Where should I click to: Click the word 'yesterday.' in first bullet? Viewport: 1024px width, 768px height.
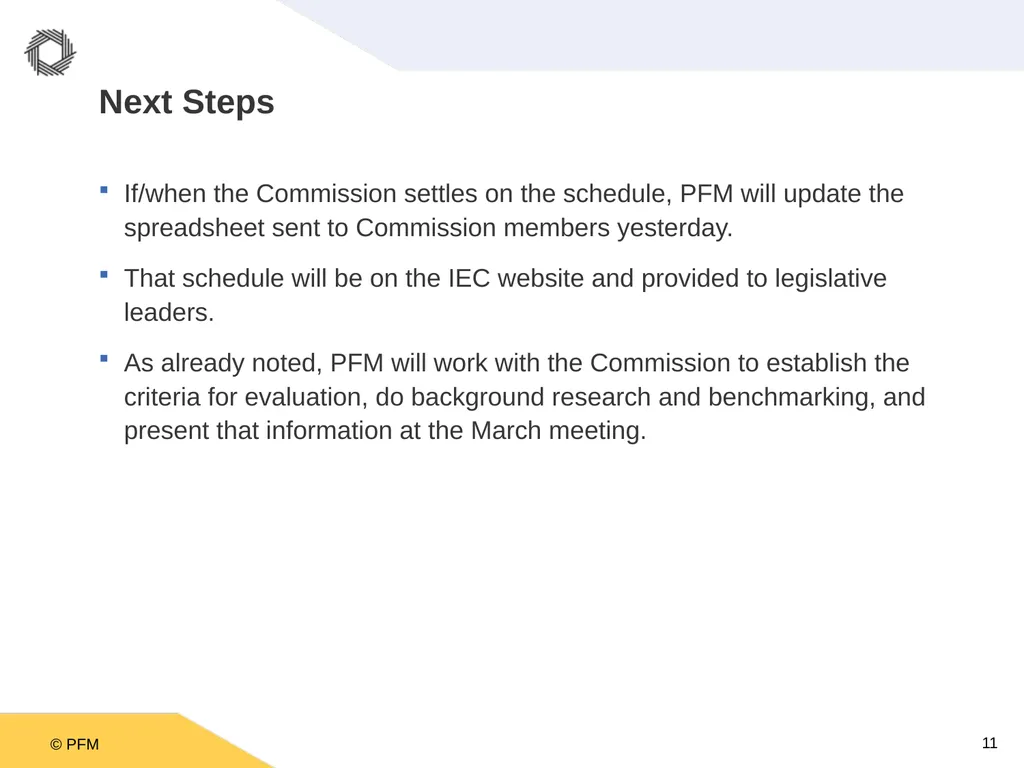coord(675,229)
